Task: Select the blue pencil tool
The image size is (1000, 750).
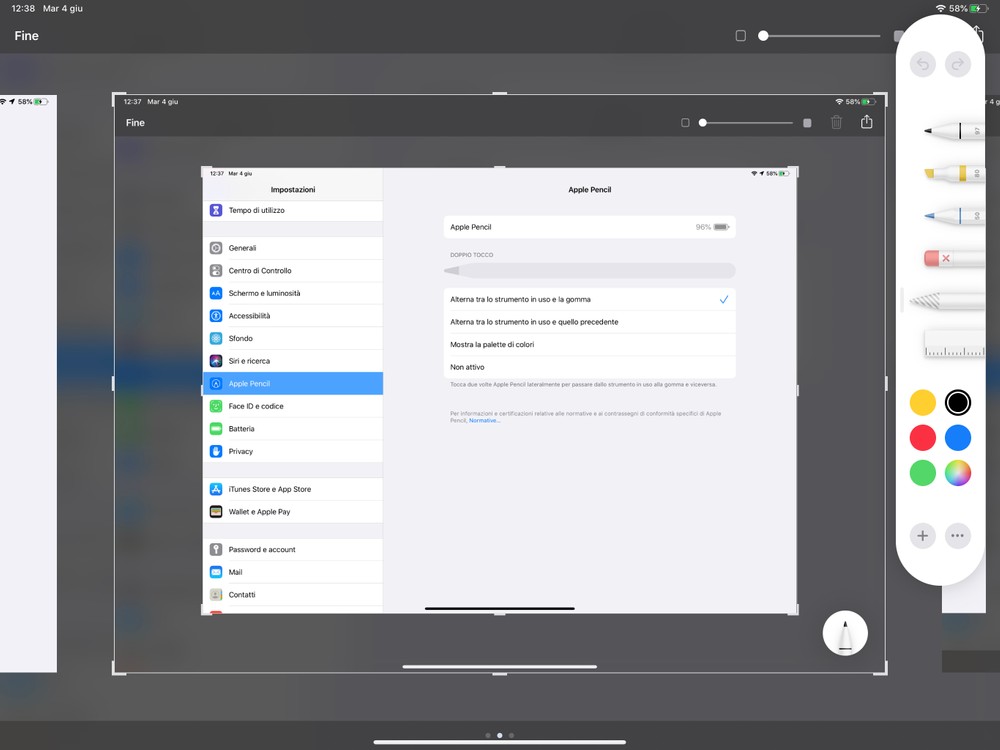Action: [x=953, y=216]
